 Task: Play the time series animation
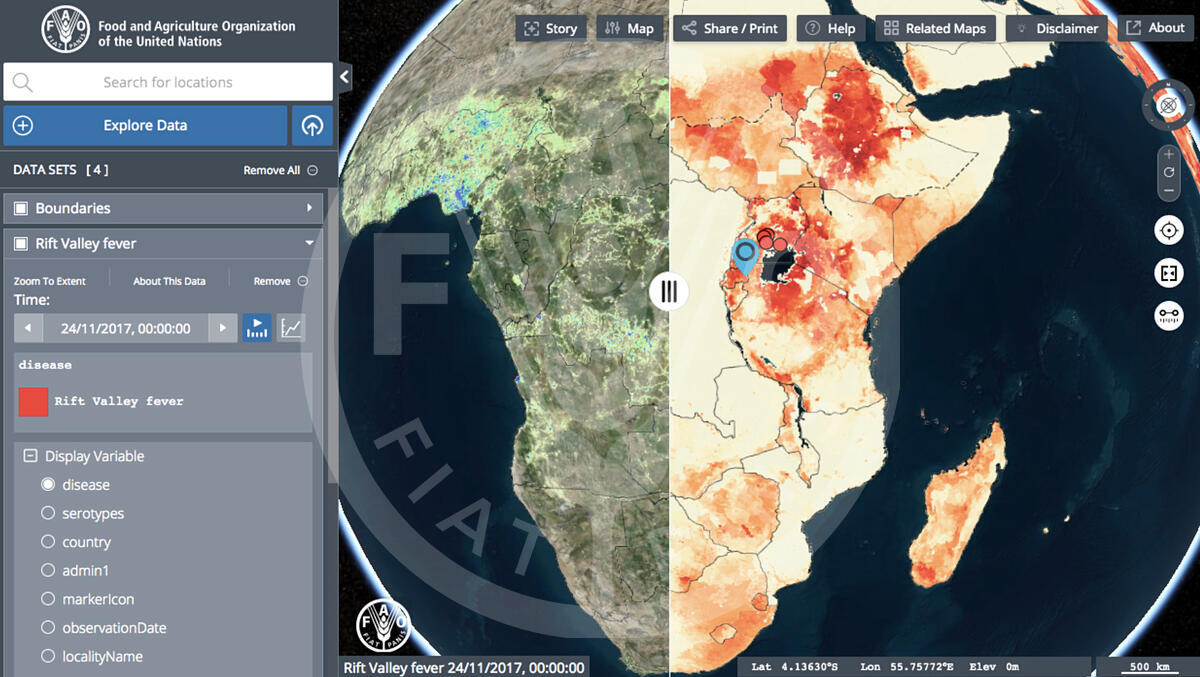tap(257, 328)
